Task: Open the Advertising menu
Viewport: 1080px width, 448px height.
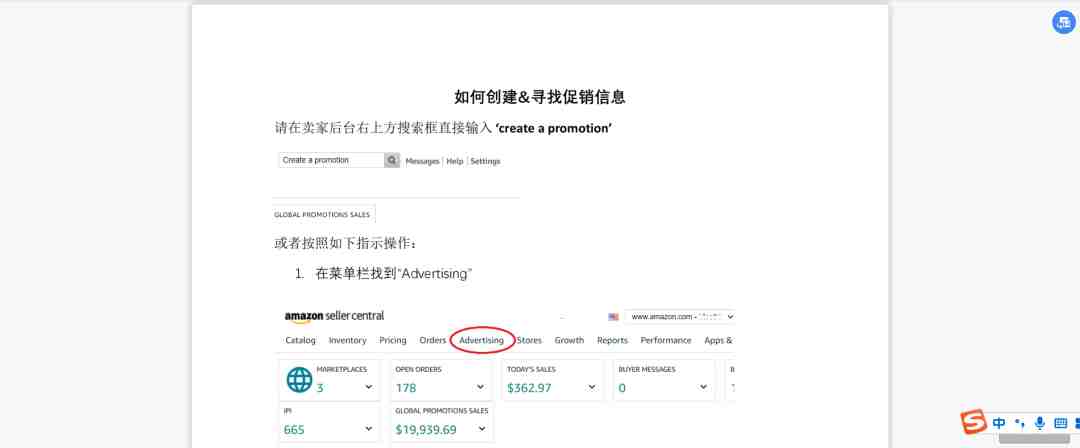Action: pos(481,340)
